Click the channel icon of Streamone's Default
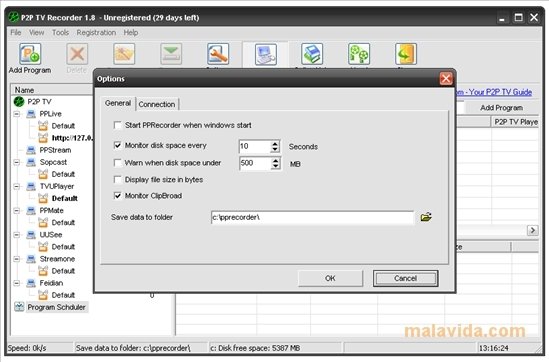The width and height of the screenshot is (549, 362). click(x=43, y=271)
